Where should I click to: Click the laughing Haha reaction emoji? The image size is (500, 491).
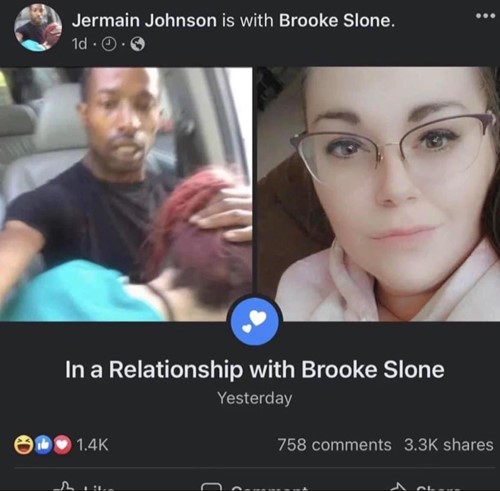23,445
